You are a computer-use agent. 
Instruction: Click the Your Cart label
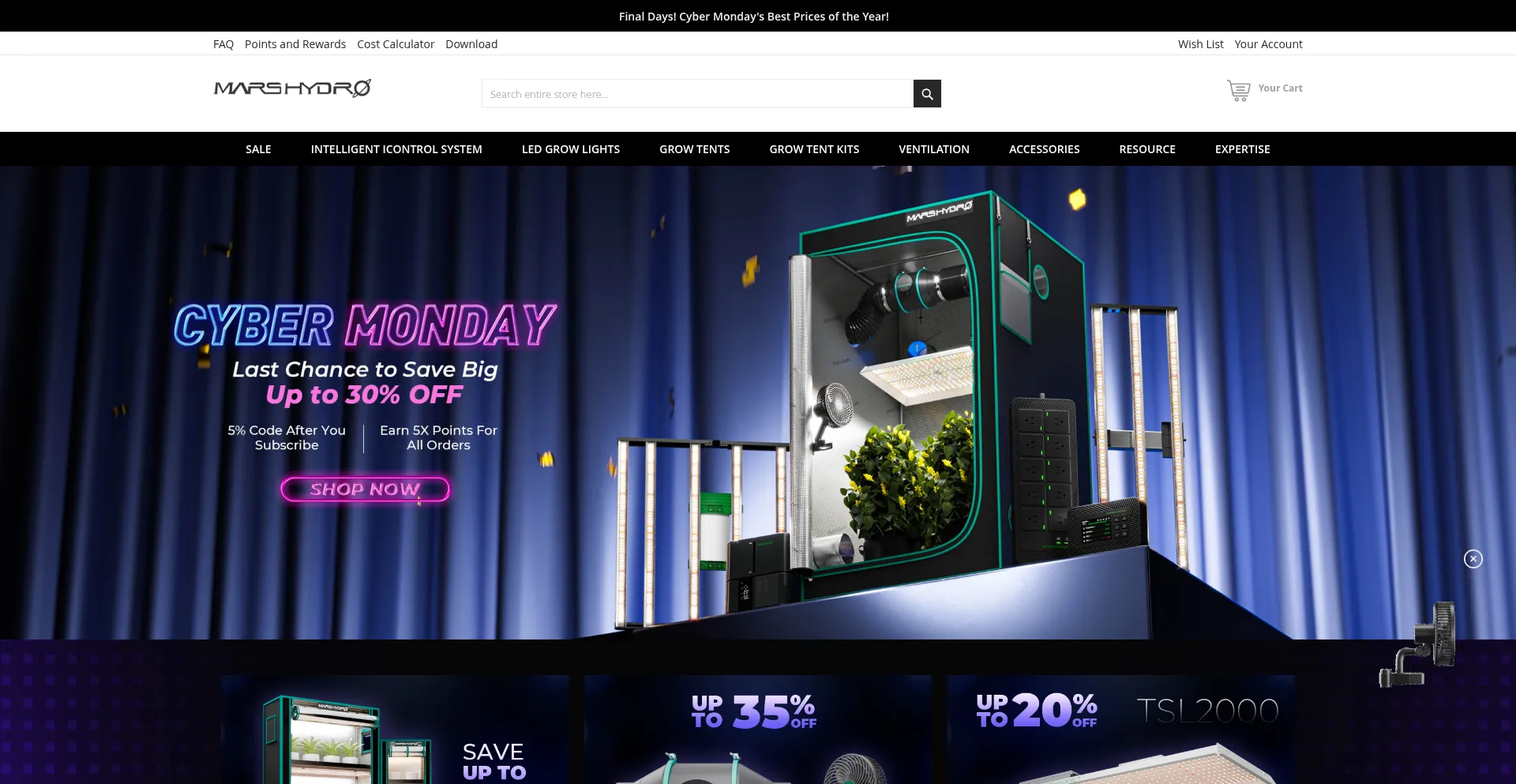pyautogui.click(x=1281, y=88)
